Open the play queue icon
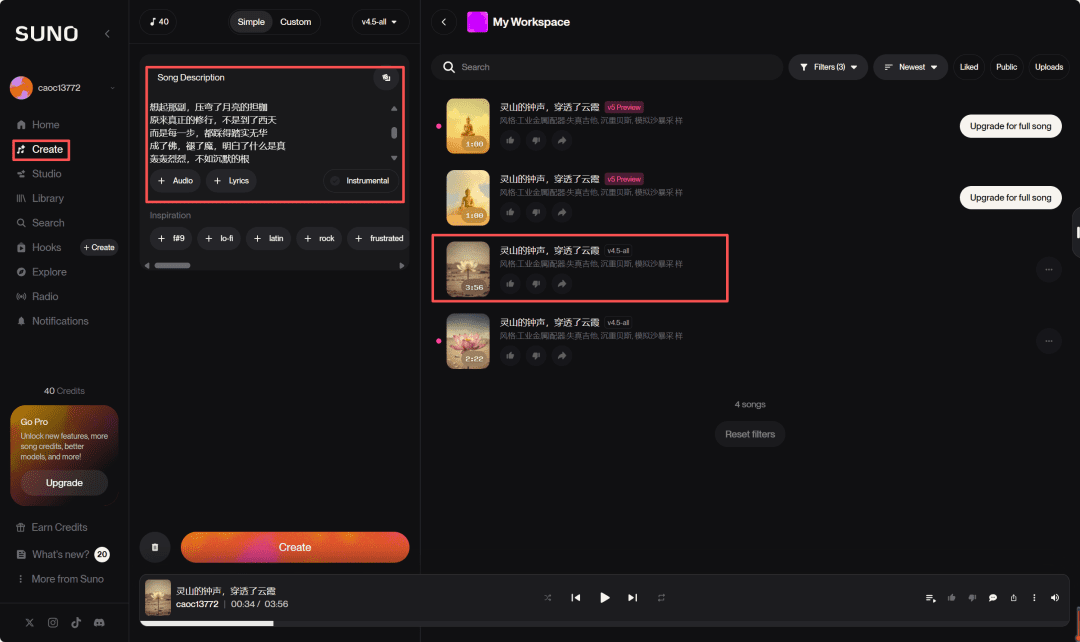 [931, 598]
